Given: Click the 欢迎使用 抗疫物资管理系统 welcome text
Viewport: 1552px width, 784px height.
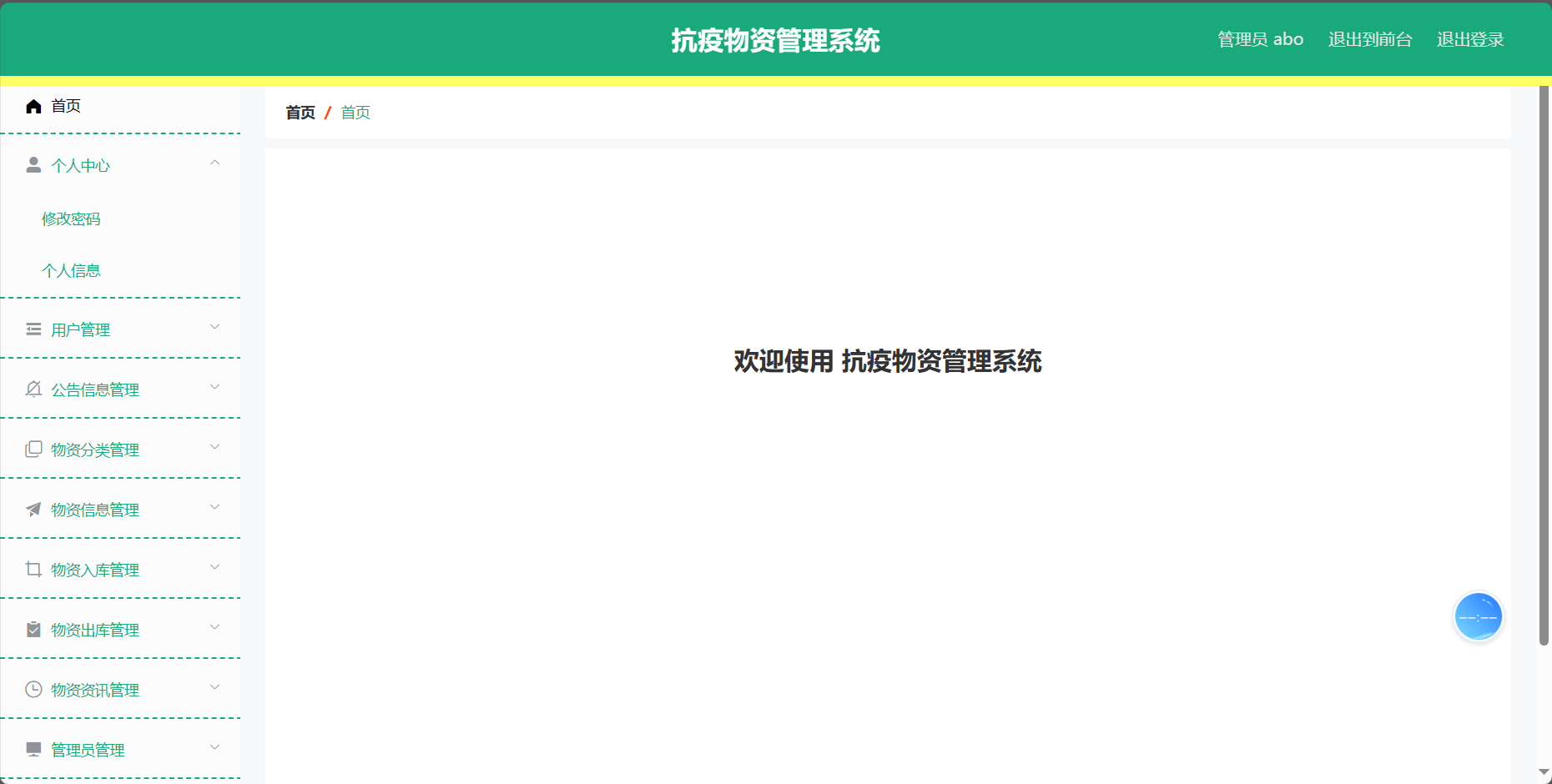Looking at the screenshot, I should click(888, 361).
